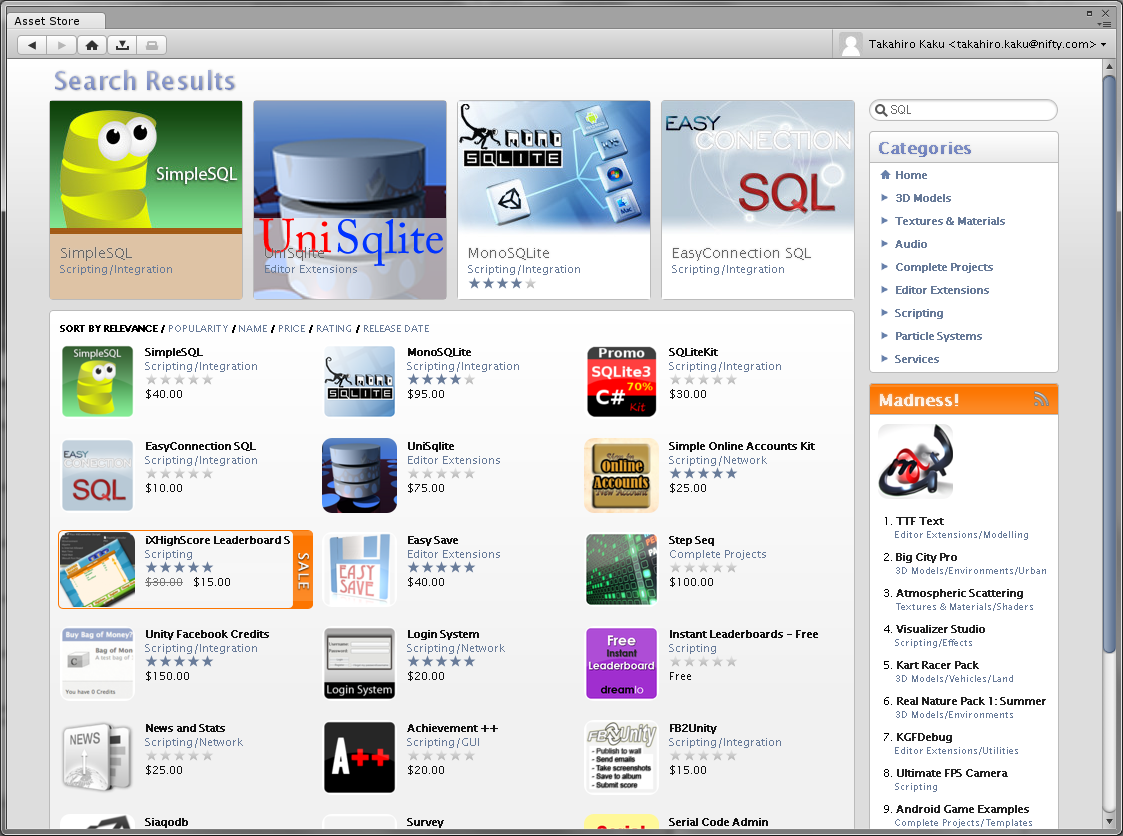Open MonoSQLite list item icon
The width and height of the screenshot is (1123, 836).
pyautogui.click(x=360, y=381)
